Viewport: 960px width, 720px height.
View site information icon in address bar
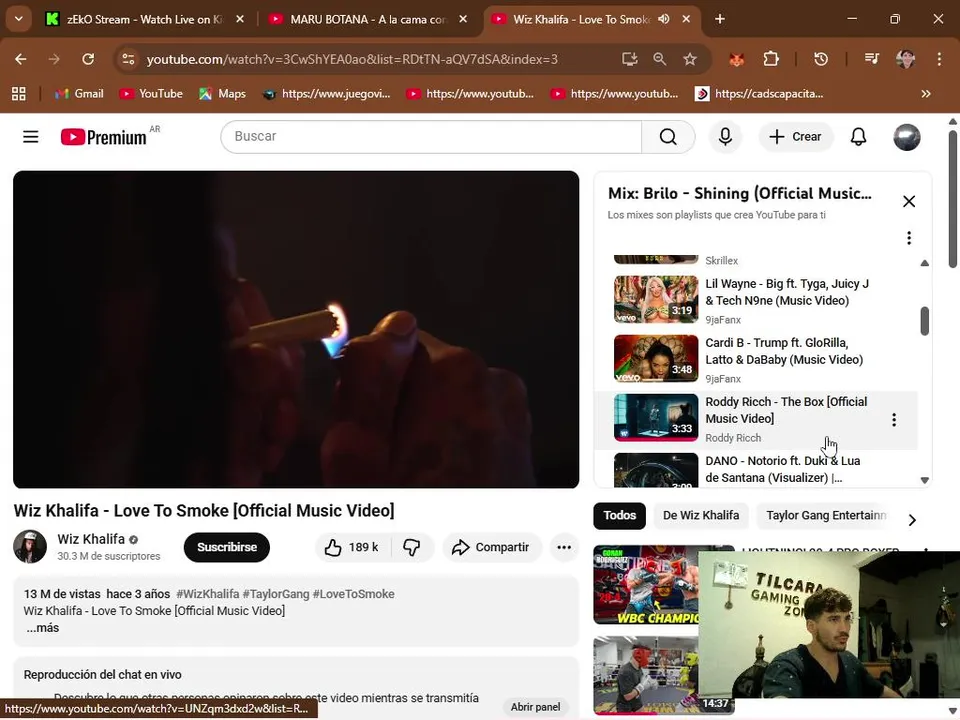coord(128,59)
